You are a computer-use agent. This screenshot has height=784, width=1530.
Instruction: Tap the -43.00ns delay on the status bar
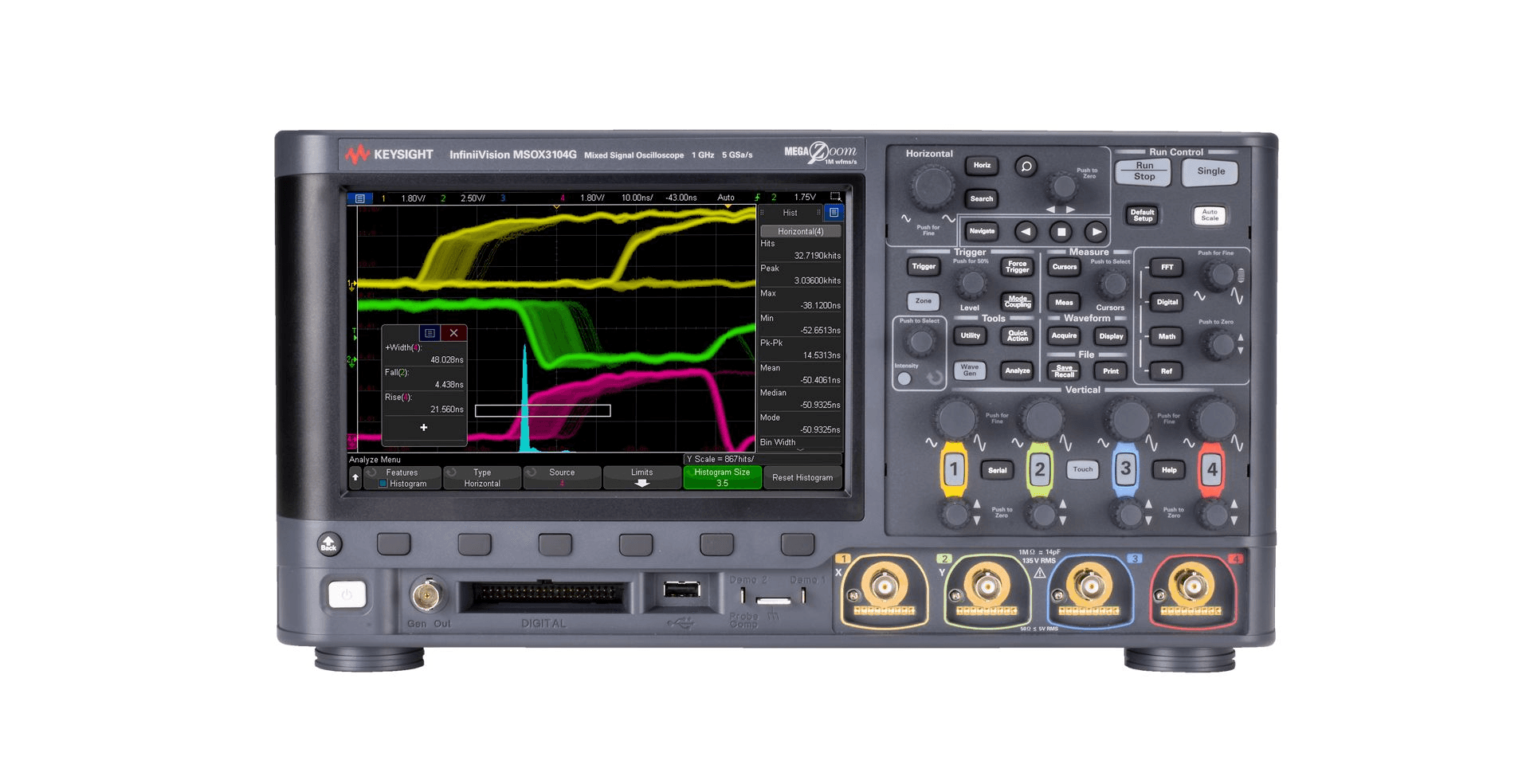(681, 198)
